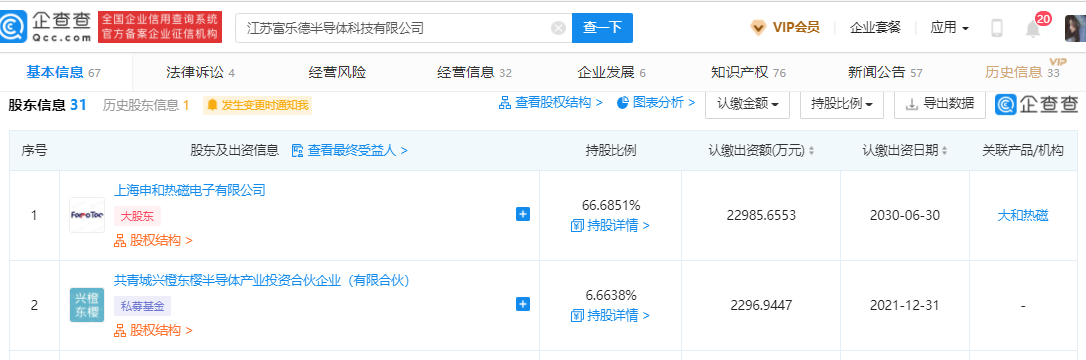Open 上海申和热磁电子有限公司 link

(x=190, y=190)
